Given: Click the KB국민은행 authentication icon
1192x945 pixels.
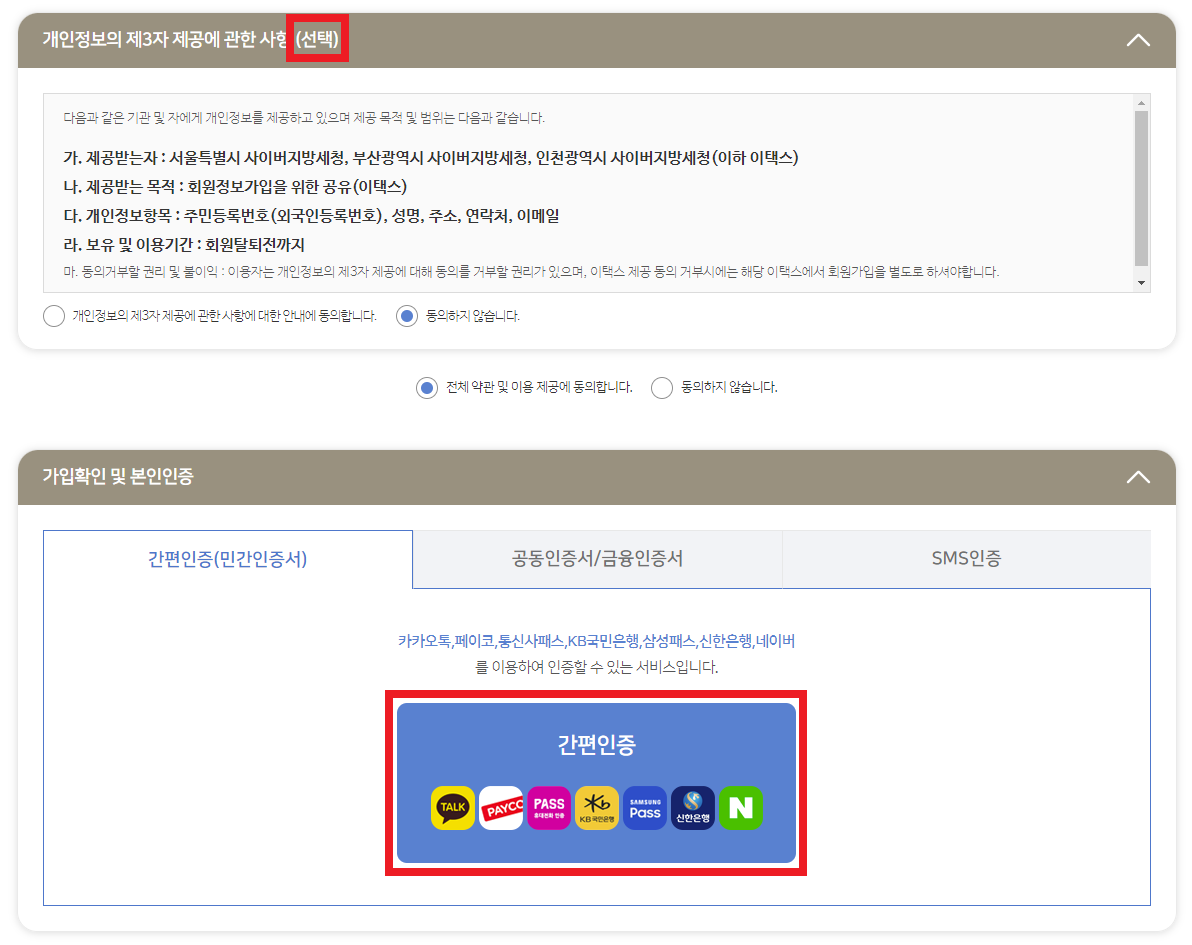Looking at the screenshot, I should [597, 807].
